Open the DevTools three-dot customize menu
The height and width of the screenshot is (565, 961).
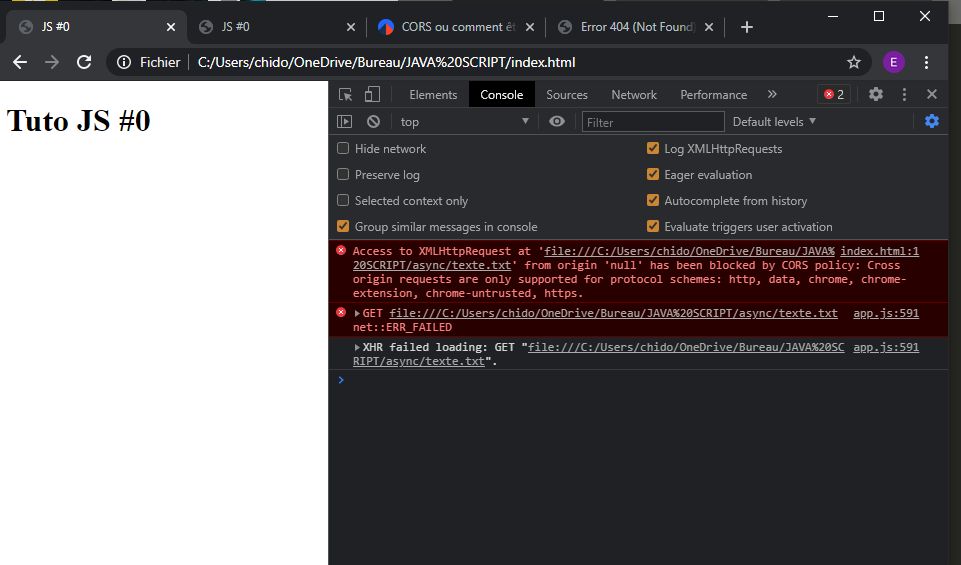pos(904,94)
